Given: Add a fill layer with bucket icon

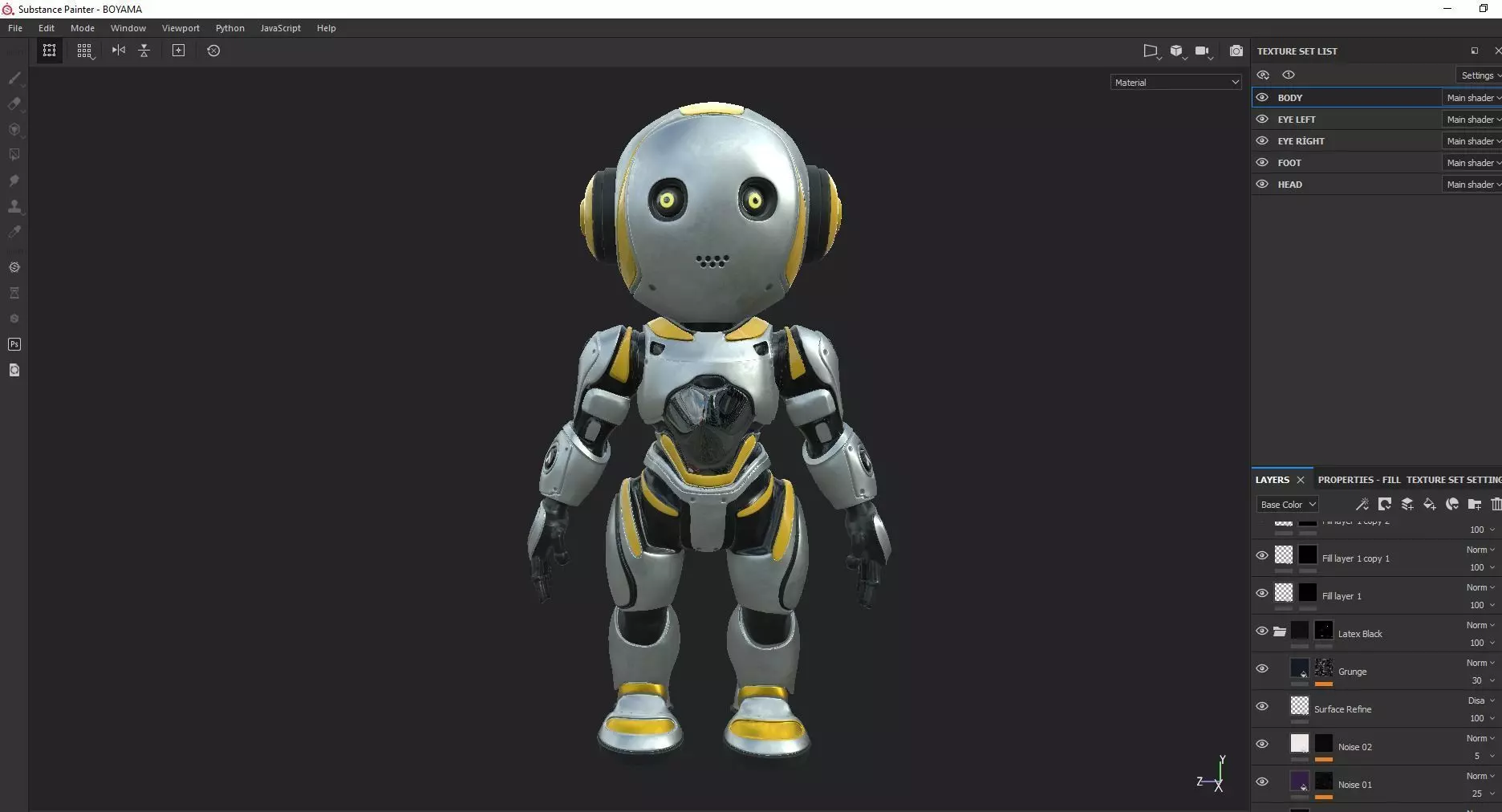Looking at the screenshot, I should (1430, 504).
